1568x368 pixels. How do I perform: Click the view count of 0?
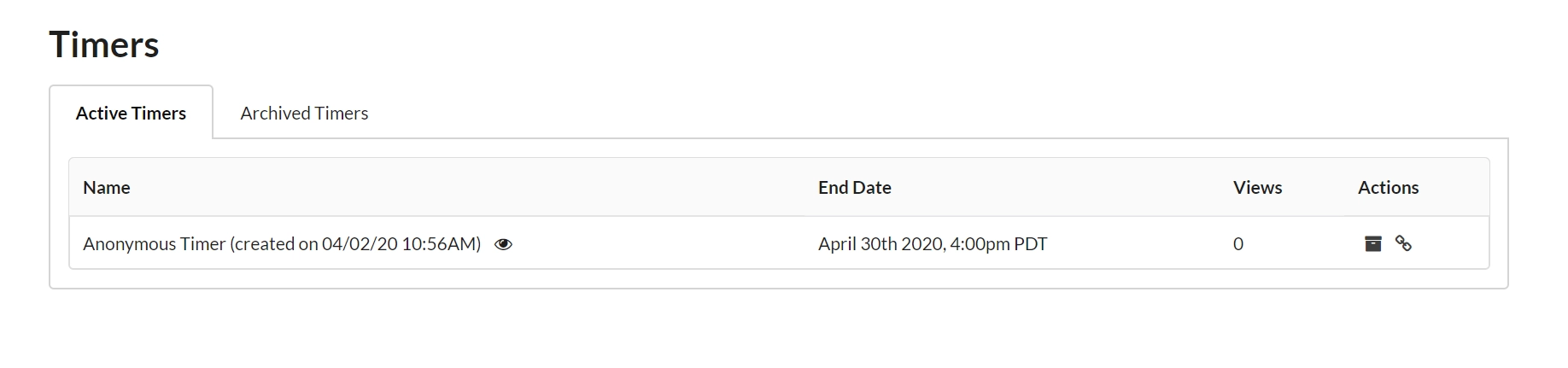pos(1238,244)
